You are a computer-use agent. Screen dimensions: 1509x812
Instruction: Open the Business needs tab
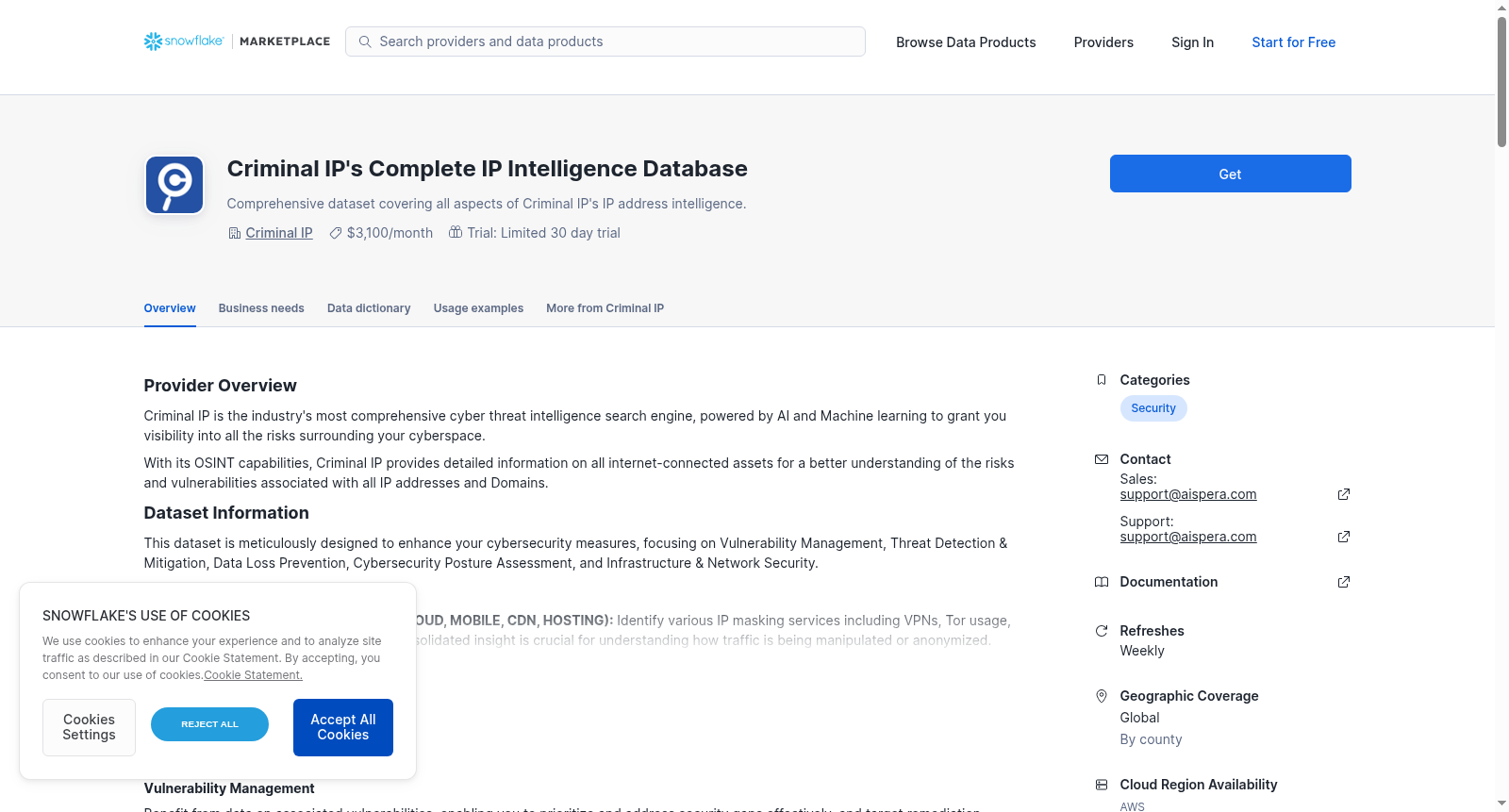pyautogui.click(x=261, y=308)
